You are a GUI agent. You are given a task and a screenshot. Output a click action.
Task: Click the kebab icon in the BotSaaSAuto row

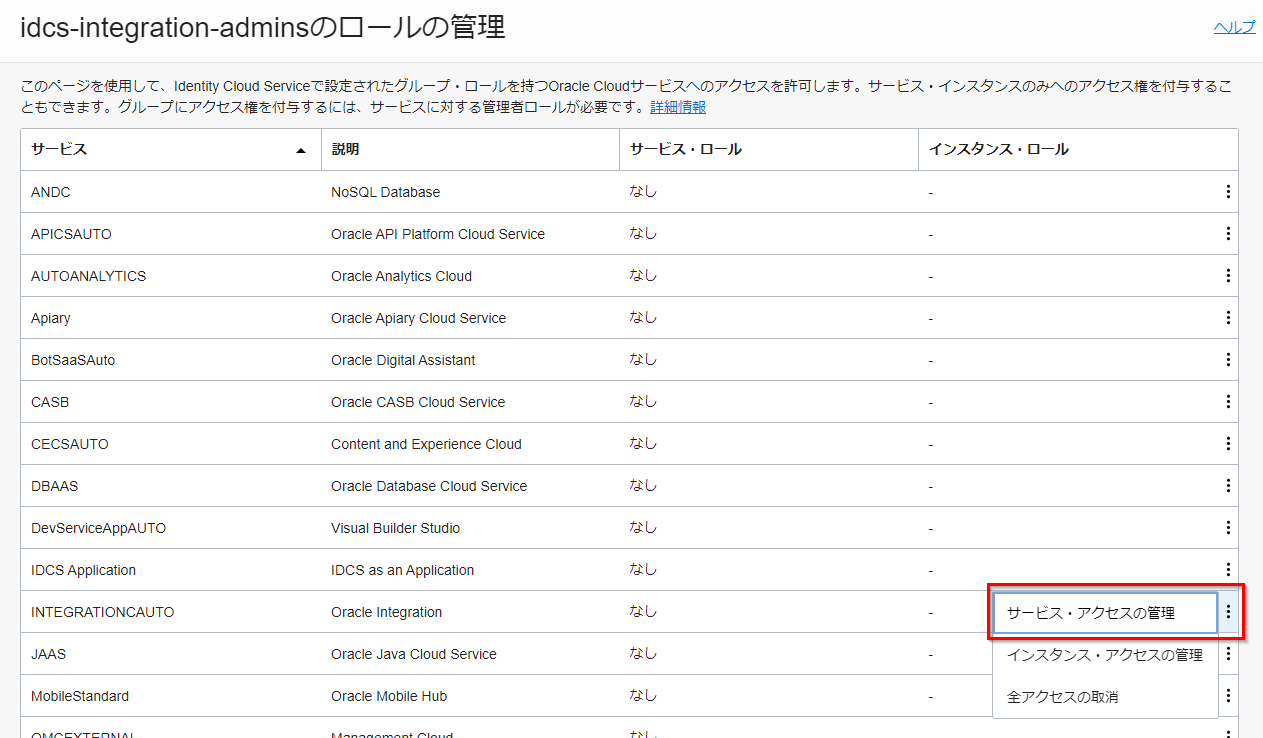pos(1228,360)
